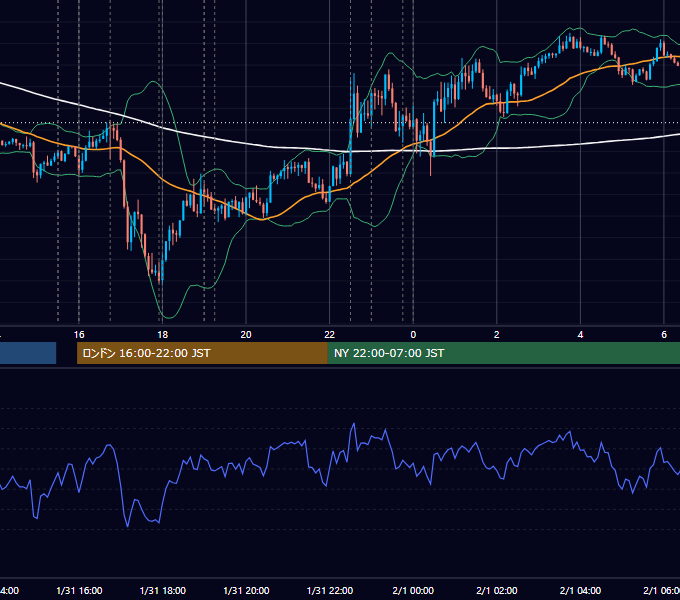Click the hour label 6 on chart axis
This screenshot has height=600, width=680.
pos(664,335)
